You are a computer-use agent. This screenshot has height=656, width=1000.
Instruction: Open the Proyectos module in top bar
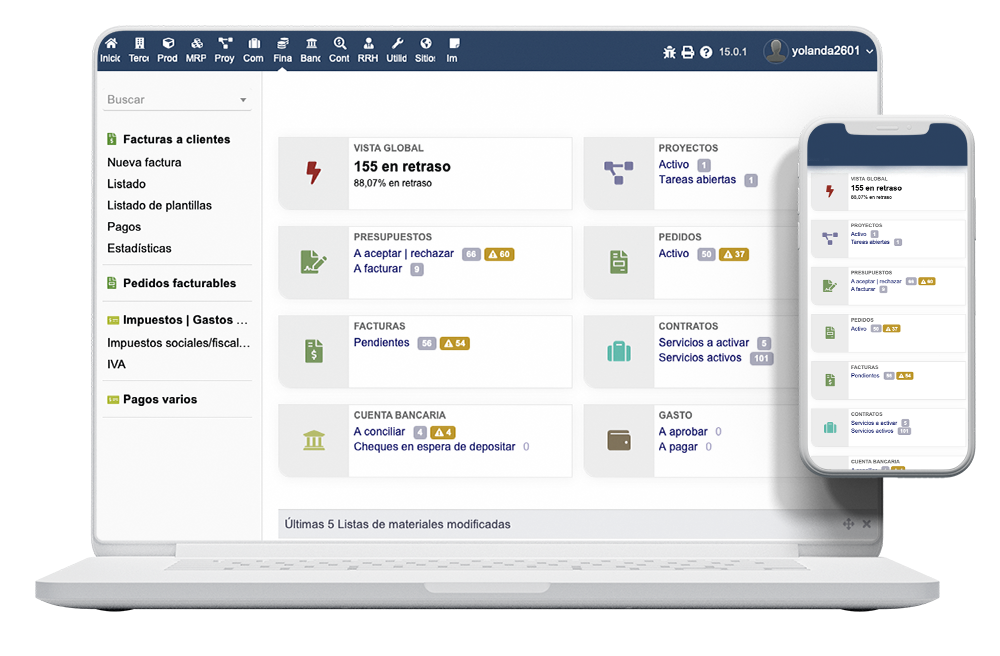(x=225, y=50)
